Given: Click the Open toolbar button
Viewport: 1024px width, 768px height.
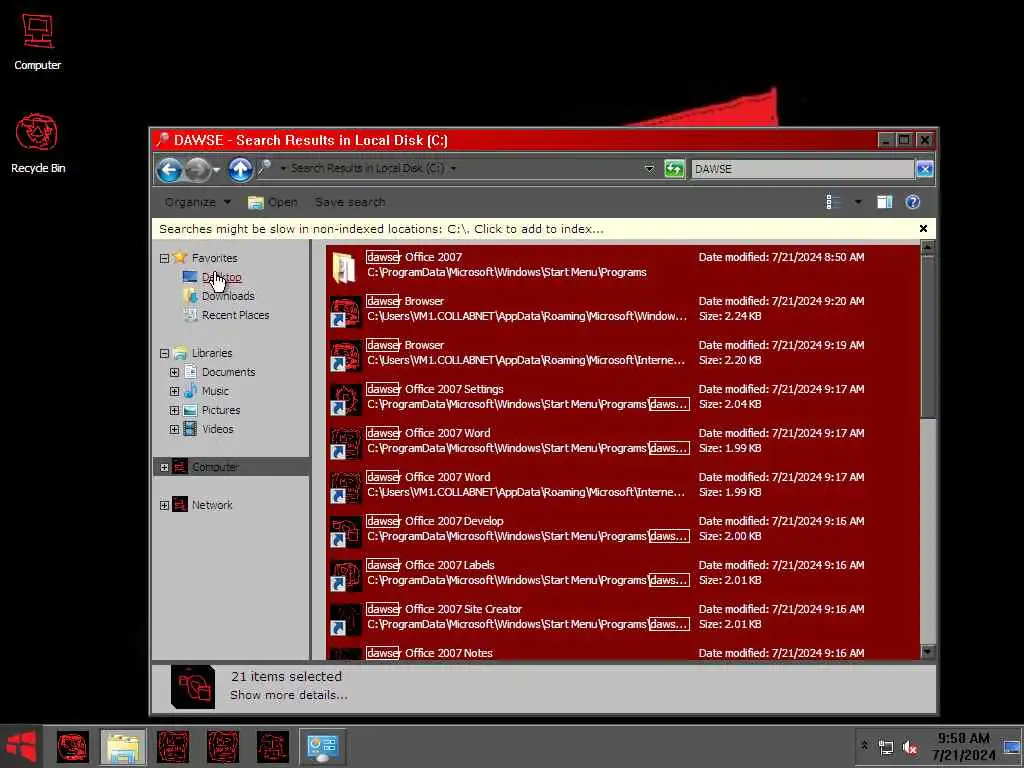Looking at the screenshot, I should point(272,202).
